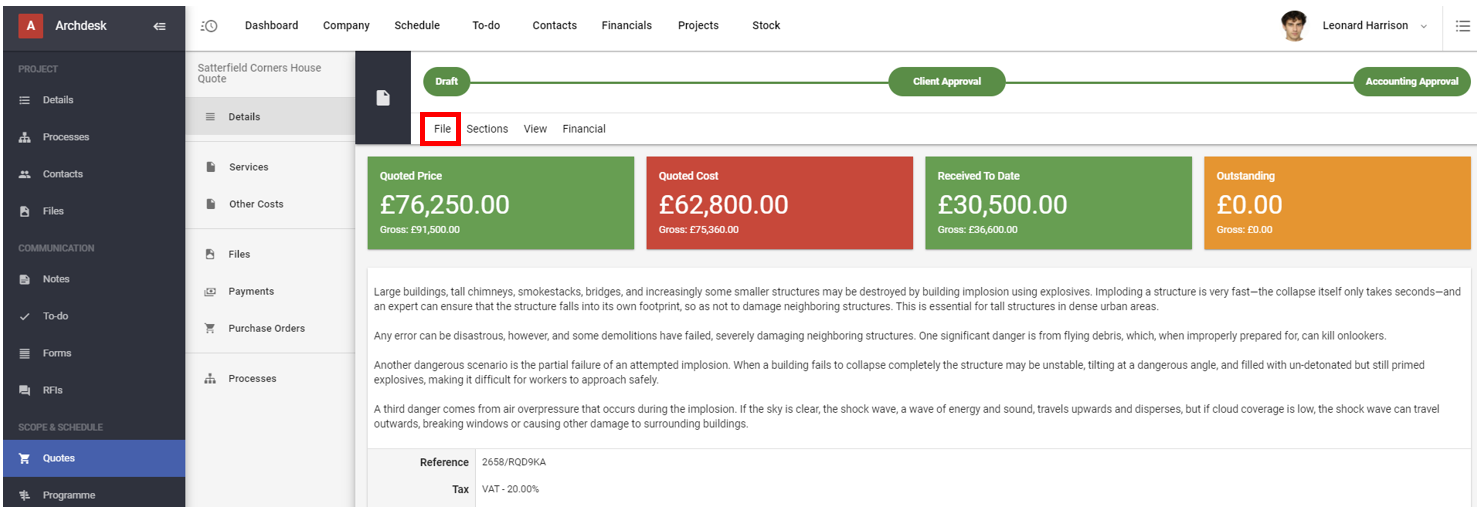Select the Client Approval stage
This screenshot has height=510, width=1477.
(x=947, y=82)
